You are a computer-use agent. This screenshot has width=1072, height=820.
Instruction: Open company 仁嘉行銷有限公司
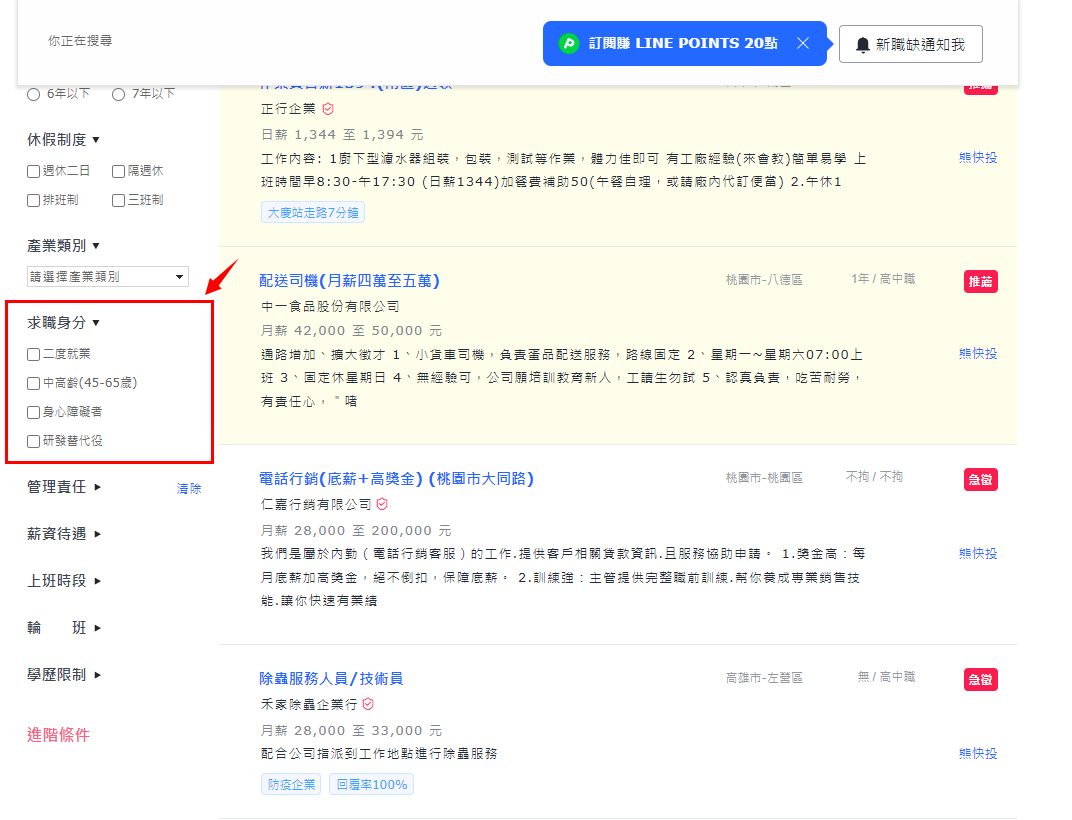pos(316,504)
